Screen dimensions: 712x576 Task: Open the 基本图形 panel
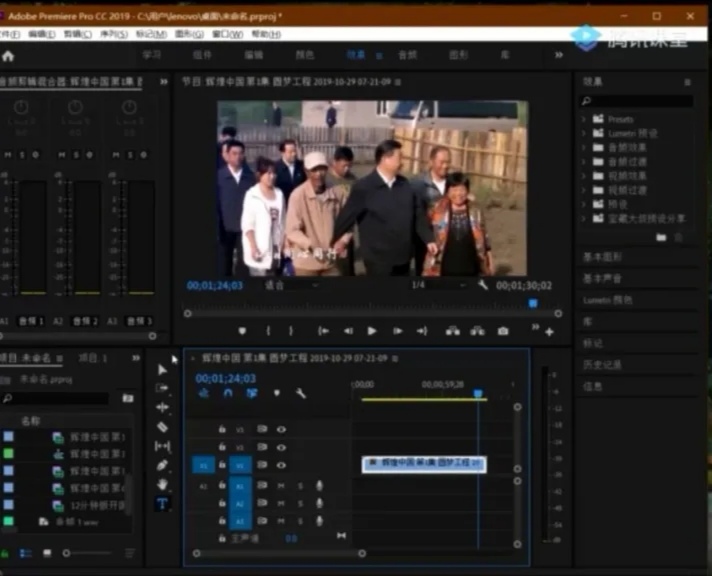click(x=602, y=257)
